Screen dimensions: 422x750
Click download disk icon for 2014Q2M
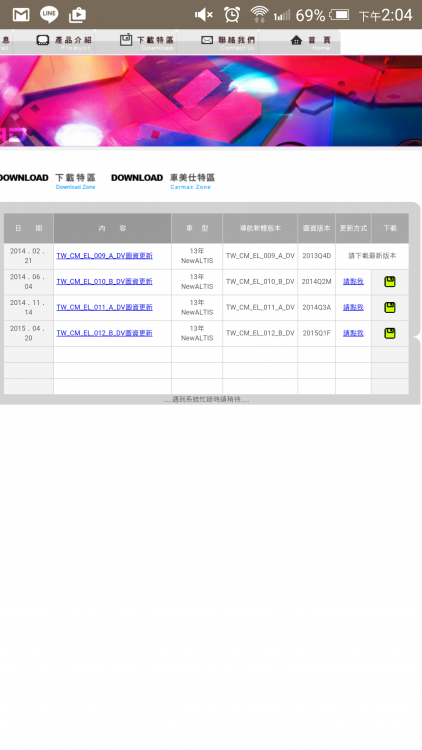(x=390, y=282)
